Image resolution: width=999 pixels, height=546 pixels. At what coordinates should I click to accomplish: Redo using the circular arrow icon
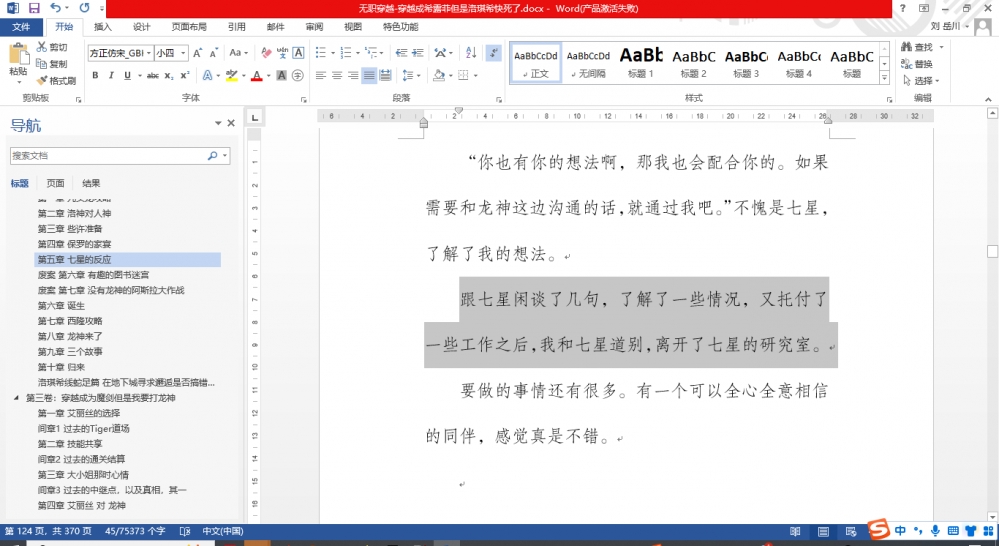[x=84, y=8]
